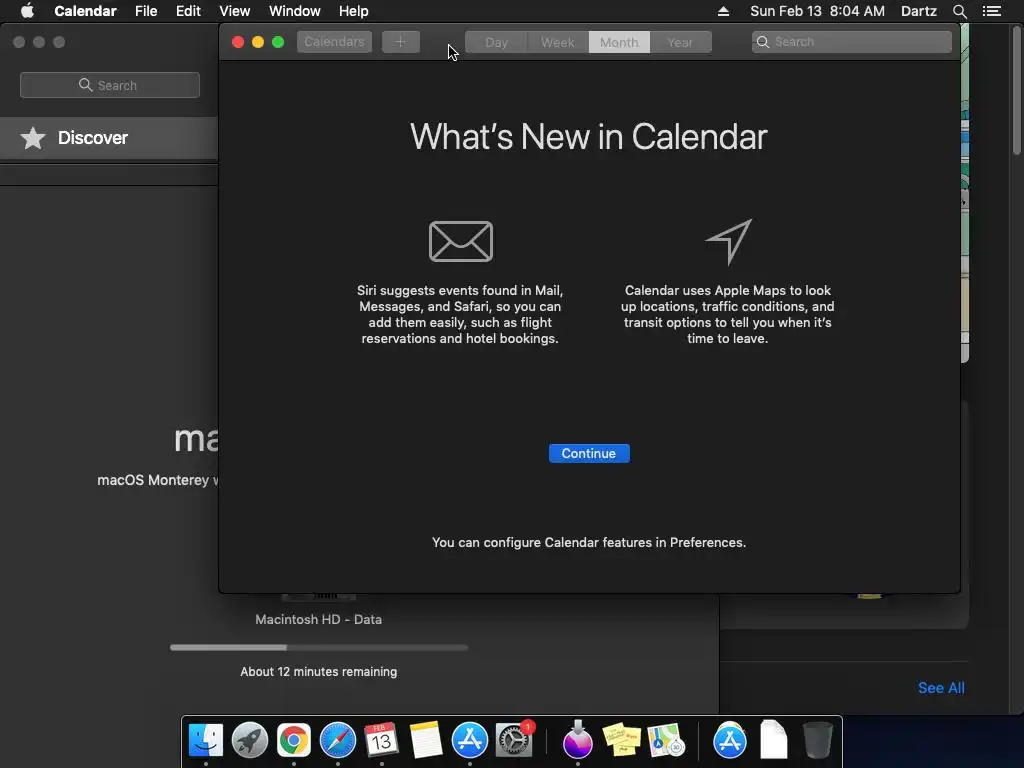Open the Help menu
The width and height of the screenshot is (1024, 768).
pos(353,11)
